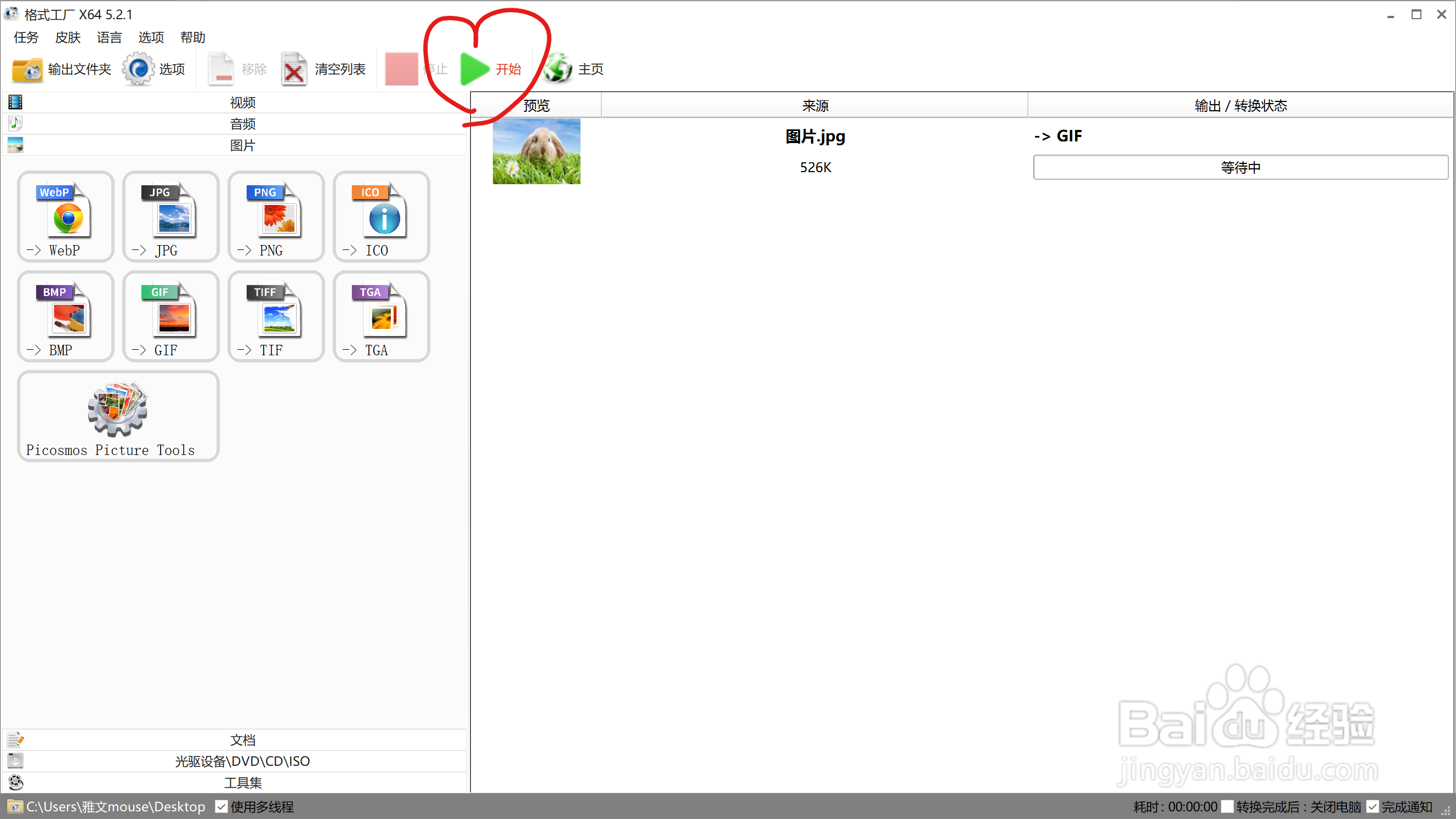Choose the WebP conversion icon
This screenshot has height=819, width=1456.
pos(66,217)
